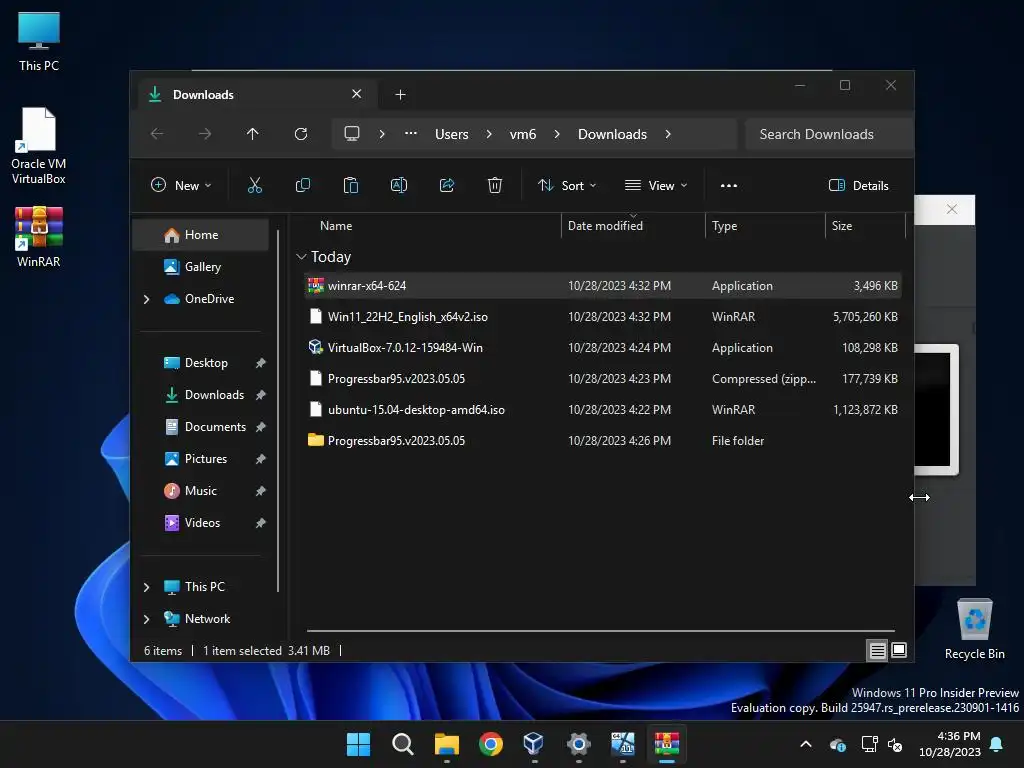Select Win11_22H2_English_x64v2.iso file

pyautogui.click(x=603, y=317)
